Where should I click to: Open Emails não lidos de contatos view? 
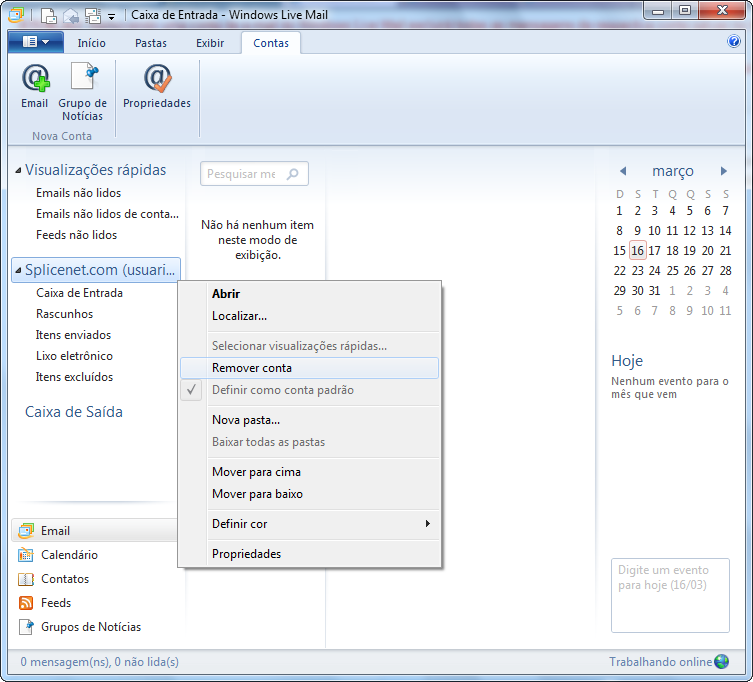click(x=107, y=214)
